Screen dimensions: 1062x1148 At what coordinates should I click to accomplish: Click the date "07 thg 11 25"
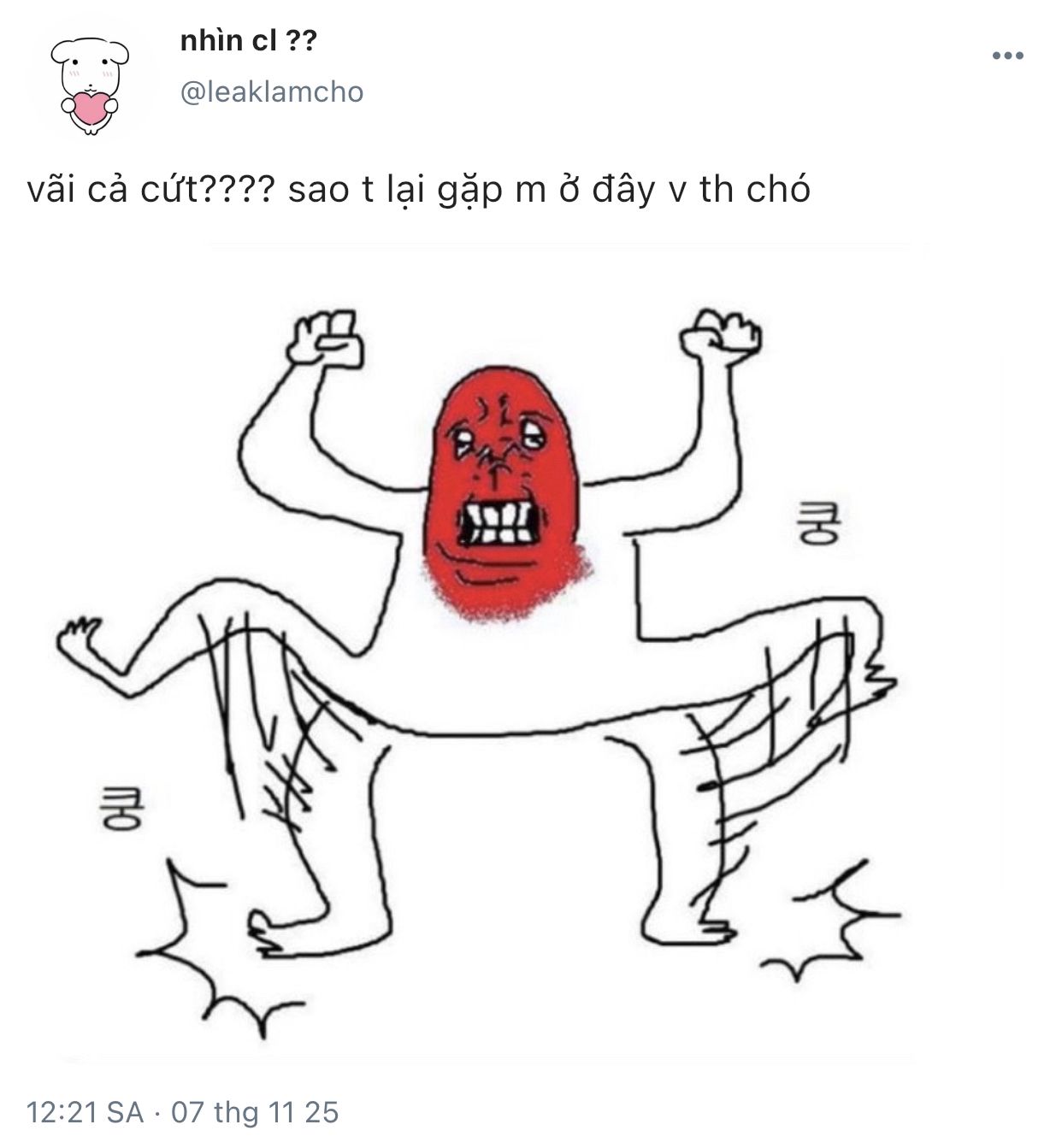click(255, 1112)
